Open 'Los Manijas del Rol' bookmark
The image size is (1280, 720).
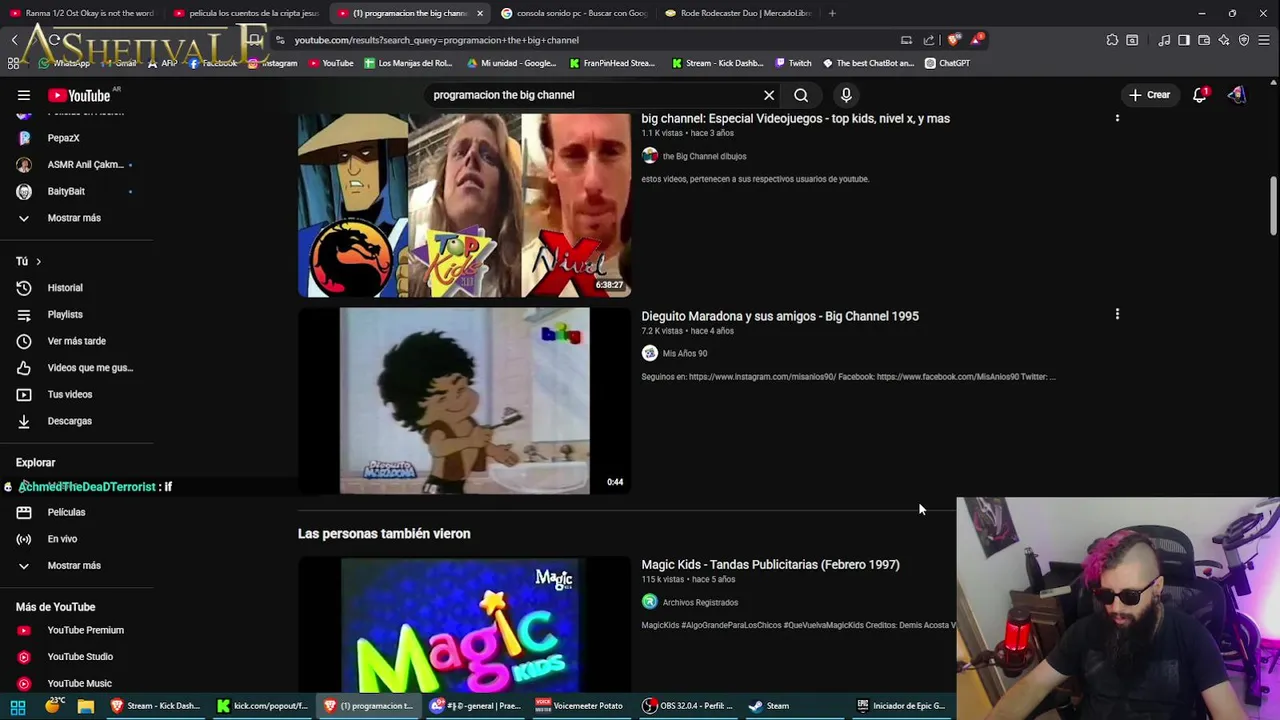point(408,63)
